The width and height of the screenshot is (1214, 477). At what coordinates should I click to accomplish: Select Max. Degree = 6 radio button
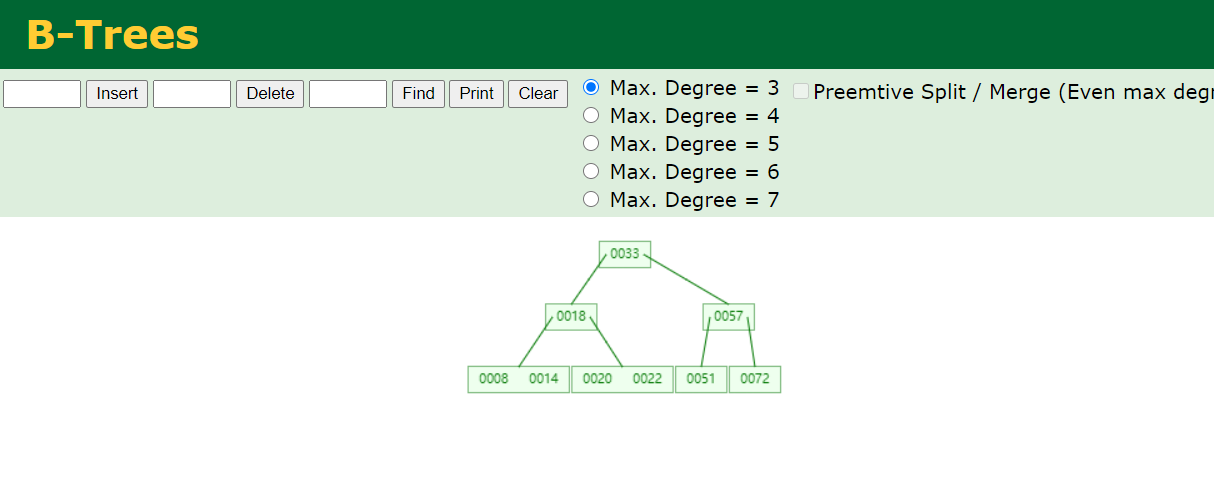pyautogui.click(x=591, y=171)
